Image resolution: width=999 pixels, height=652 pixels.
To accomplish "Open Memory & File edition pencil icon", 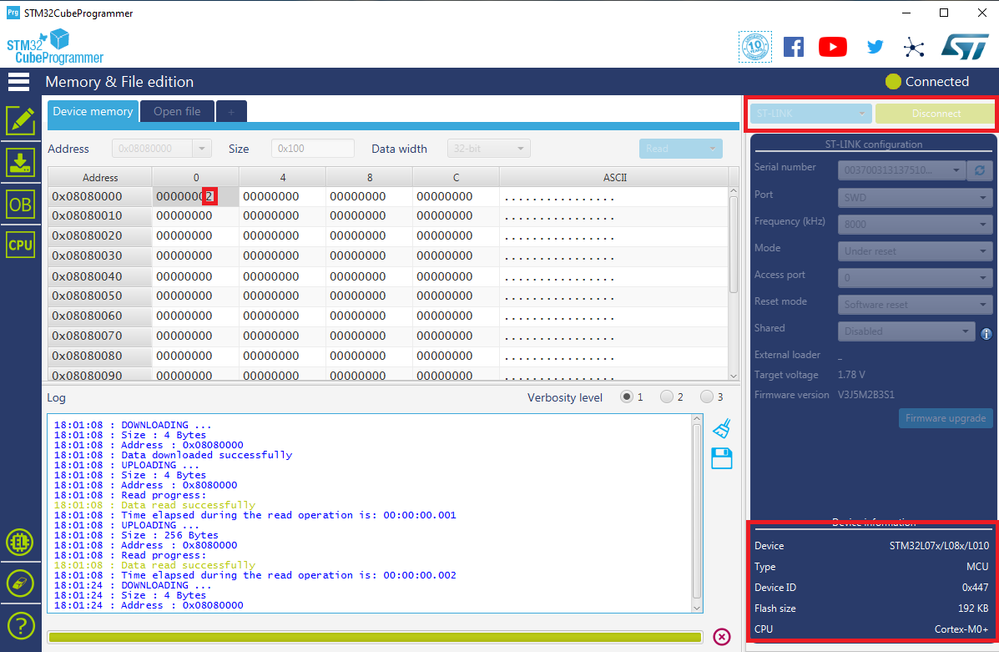I will [x=20, y=120].
